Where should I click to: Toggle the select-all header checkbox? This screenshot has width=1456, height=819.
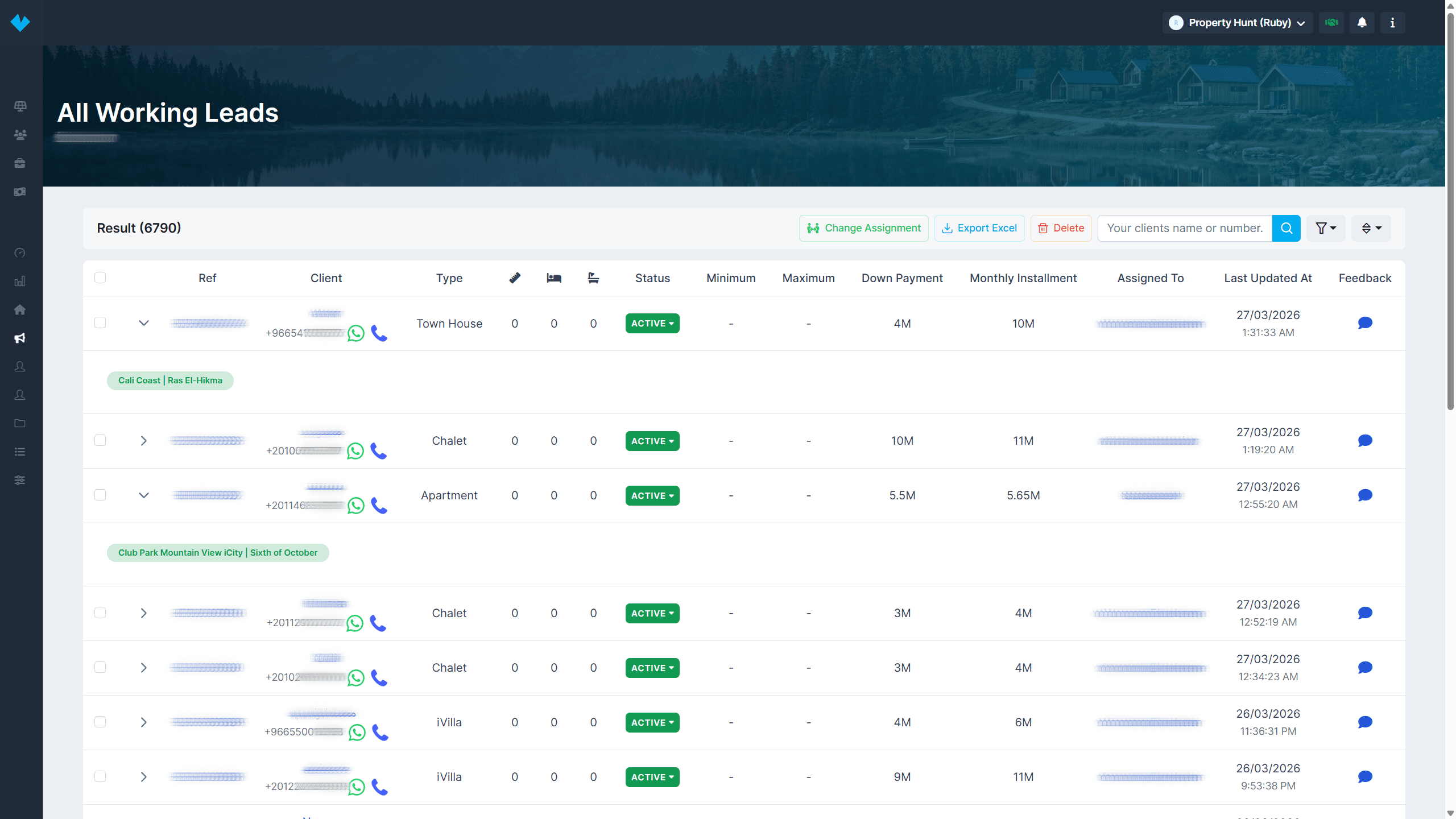[x=100, y=278]
